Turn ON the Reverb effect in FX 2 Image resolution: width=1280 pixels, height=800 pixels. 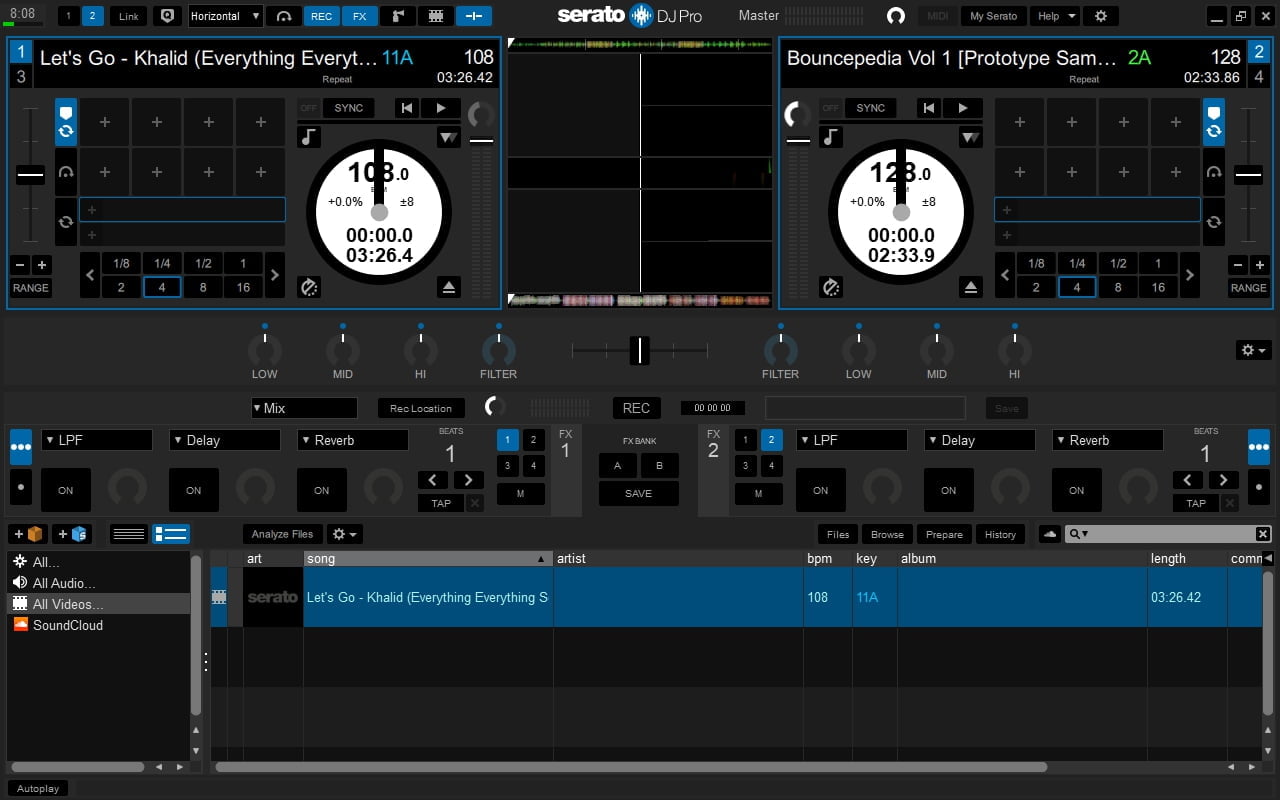pyautogui.click(x=1076, y=490)
